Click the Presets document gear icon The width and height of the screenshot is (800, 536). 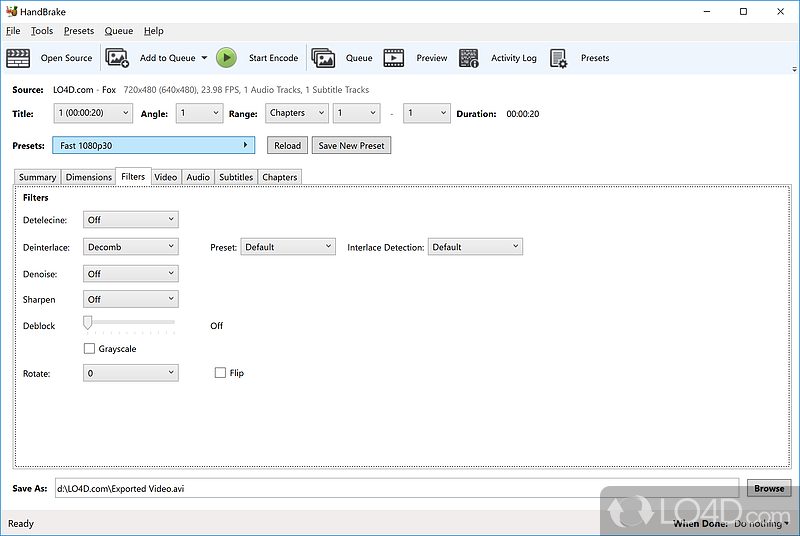pyautogui.click(x=558, y=58)
